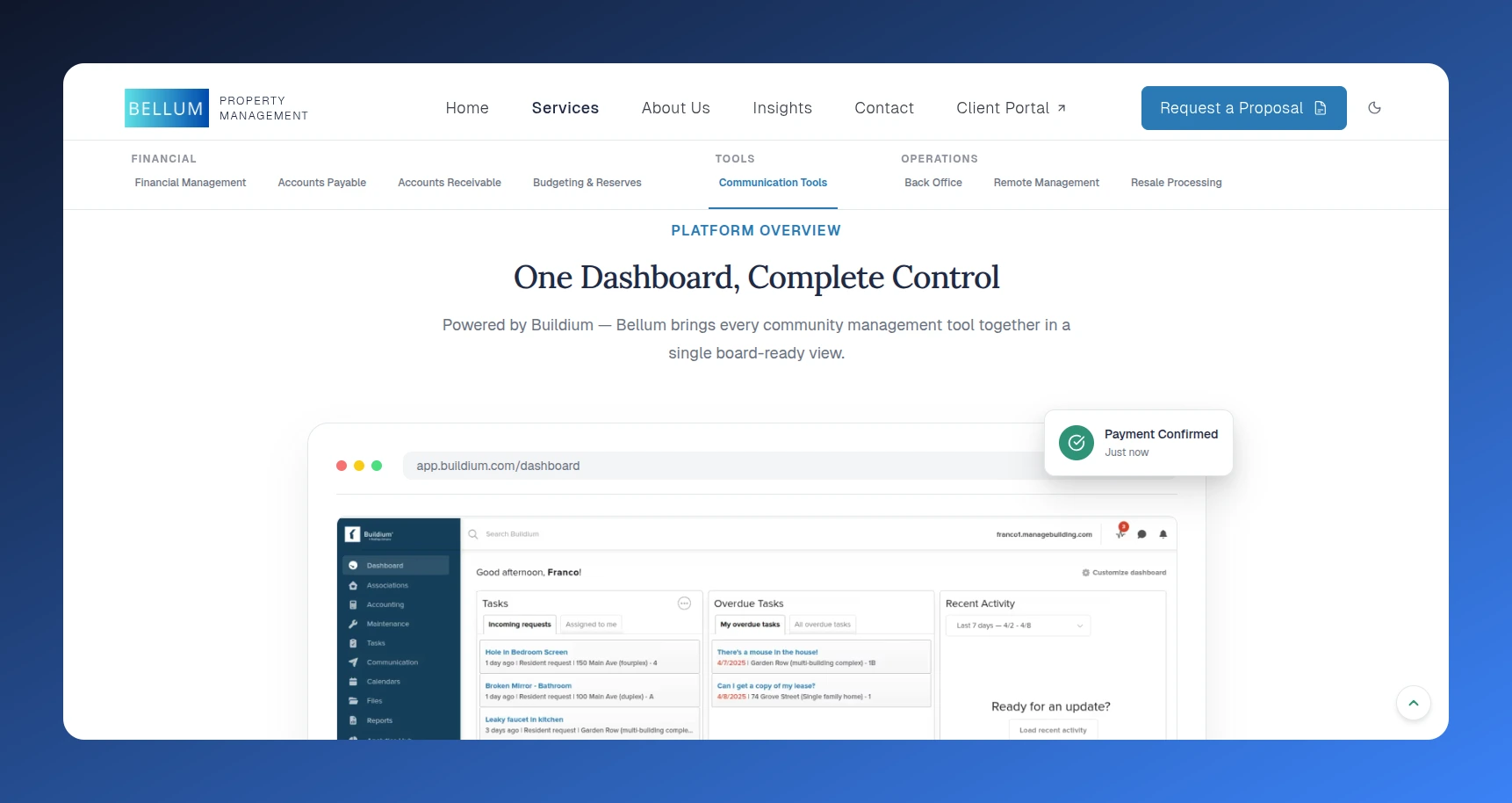Expand the Last 7 days date dropdown
Image resolution: width=1512 pixels, height=803 pixels.
1019,626
